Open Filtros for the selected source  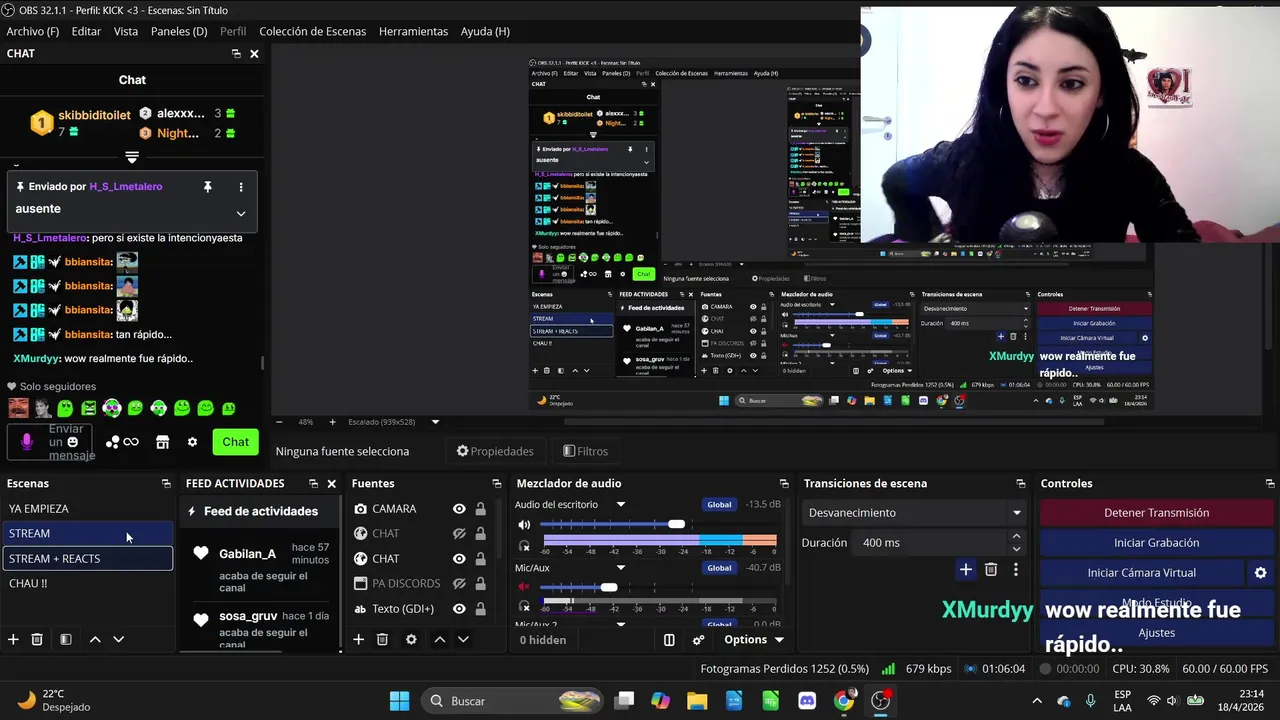[x=586, y=451]
